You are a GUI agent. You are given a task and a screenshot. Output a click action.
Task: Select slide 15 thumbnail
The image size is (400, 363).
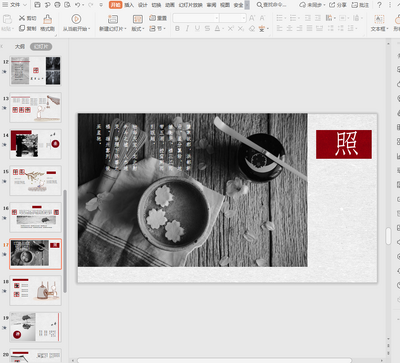pos(36,181)
